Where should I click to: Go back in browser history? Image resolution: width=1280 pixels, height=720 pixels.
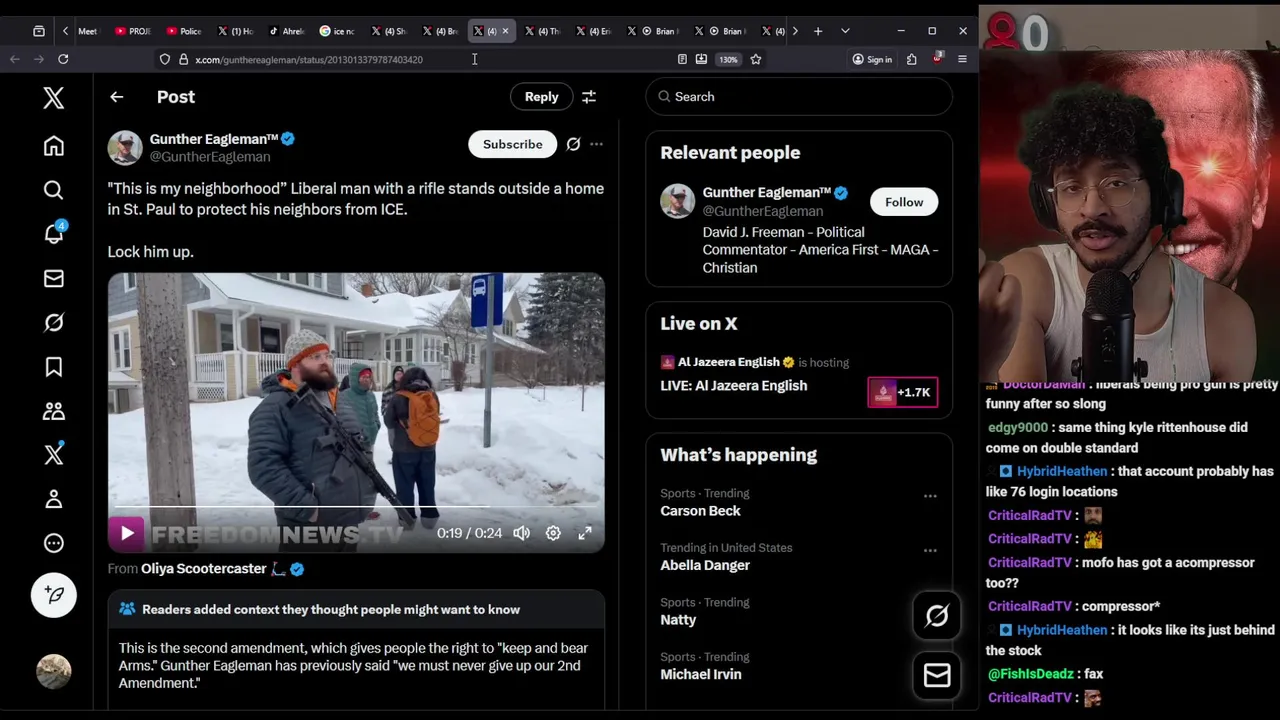pyautogui.click(x=15, y=60)
